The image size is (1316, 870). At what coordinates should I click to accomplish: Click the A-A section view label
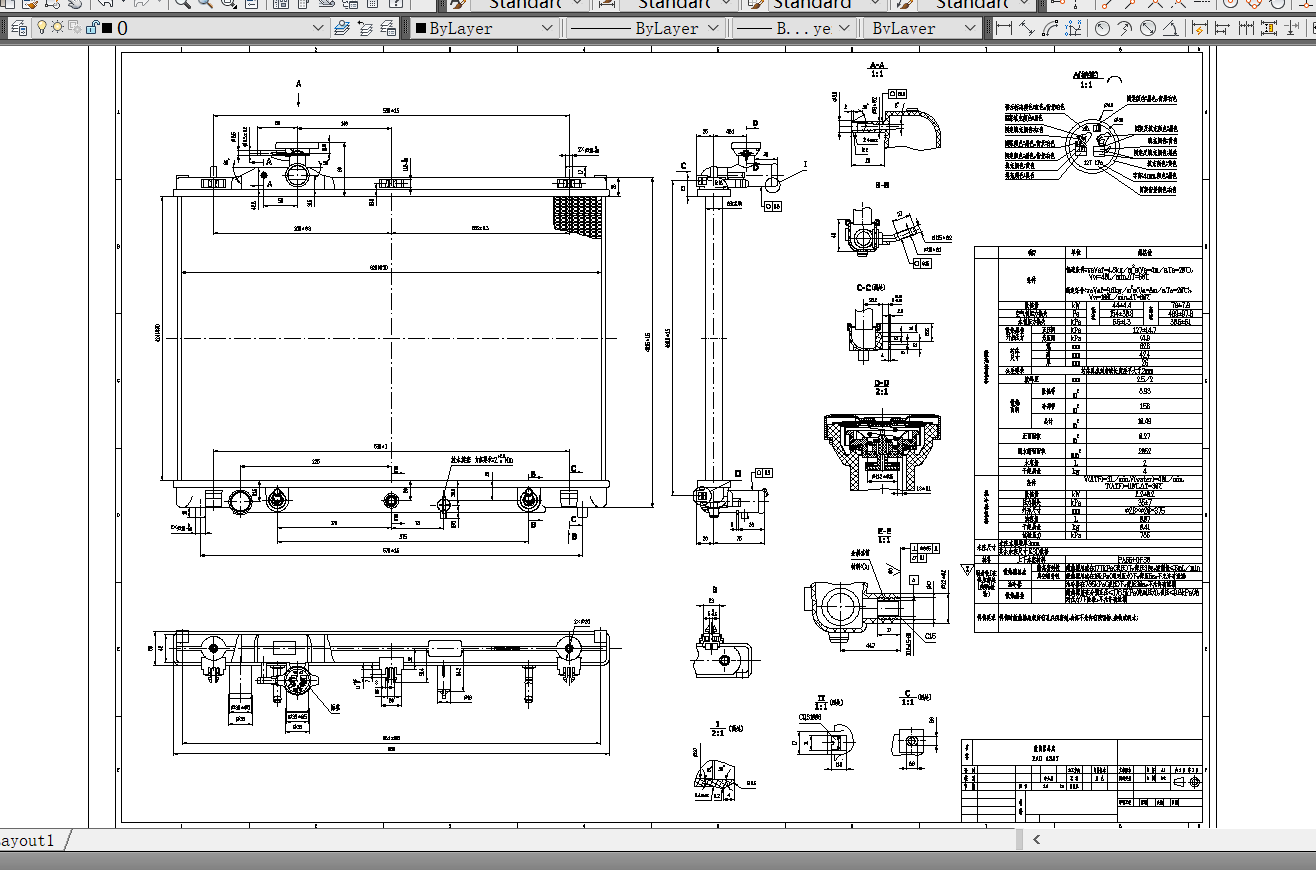[x=877, y=64]
